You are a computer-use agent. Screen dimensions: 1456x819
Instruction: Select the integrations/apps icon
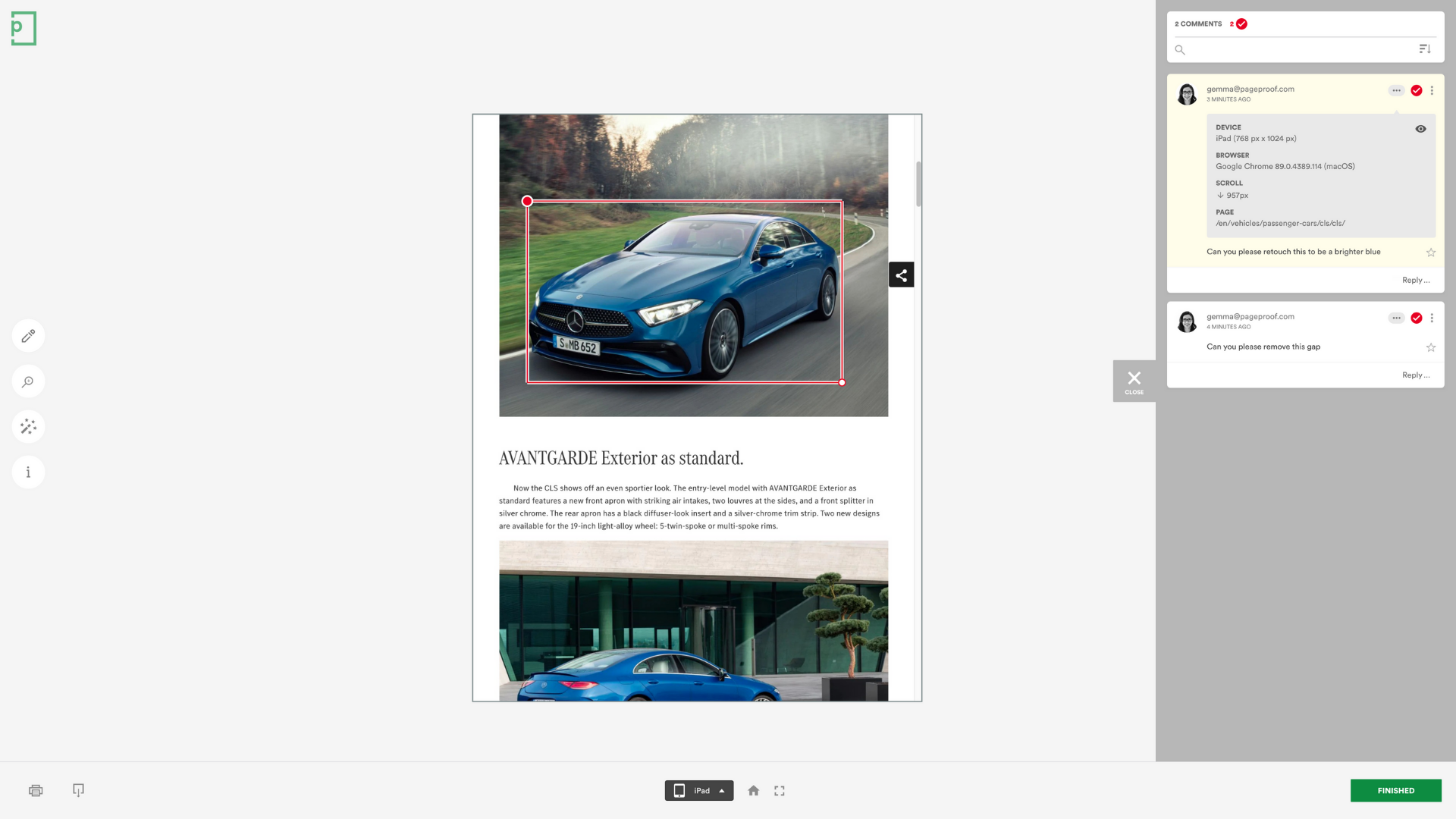28,426
